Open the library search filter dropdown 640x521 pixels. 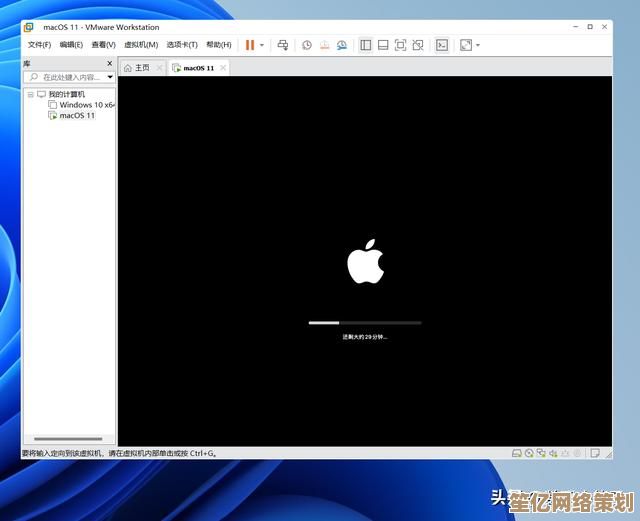(110, 77)
